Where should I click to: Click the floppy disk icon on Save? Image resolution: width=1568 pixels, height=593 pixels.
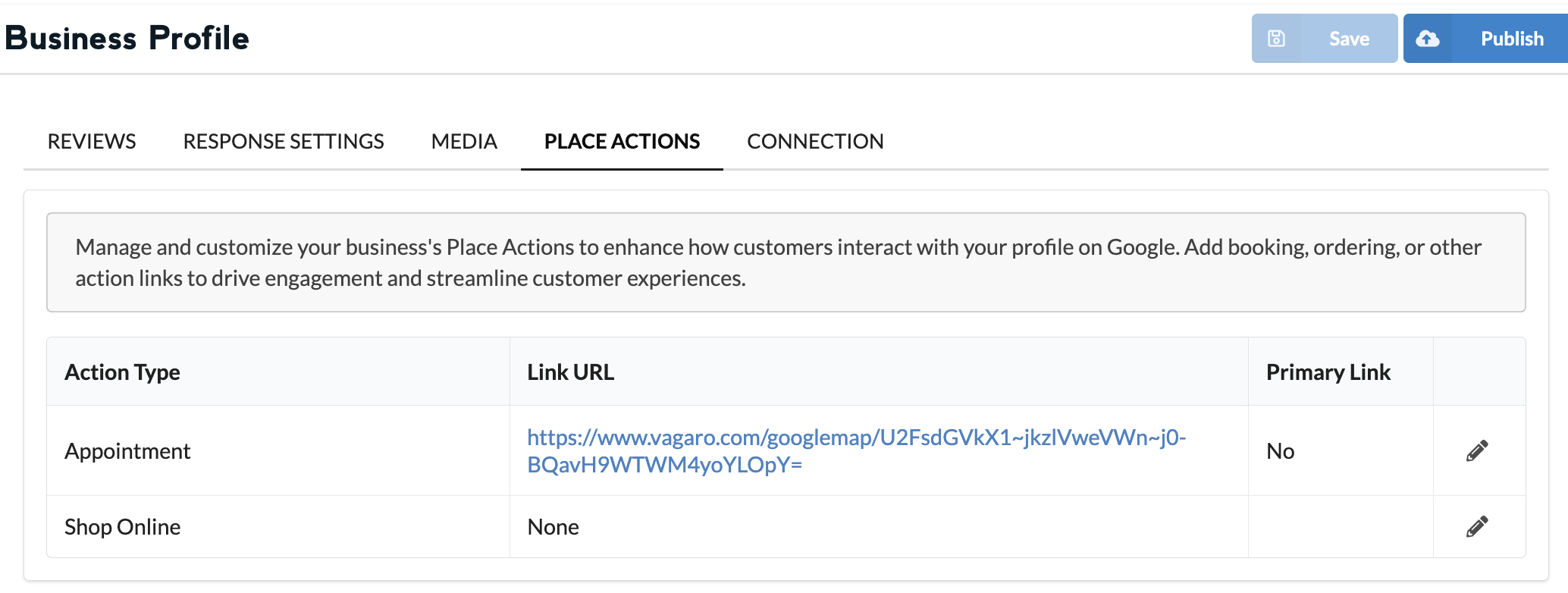click(x=1277, y=39)
